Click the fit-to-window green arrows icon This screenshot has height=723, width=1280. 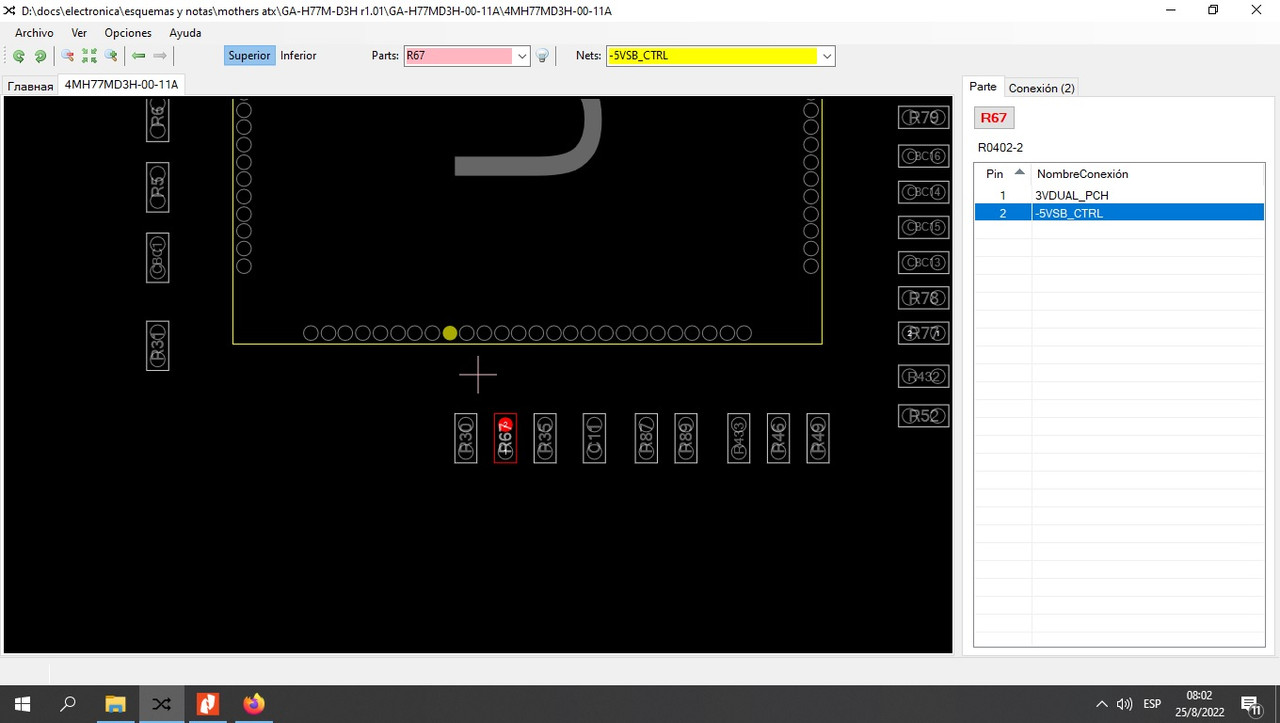(89, 56)
